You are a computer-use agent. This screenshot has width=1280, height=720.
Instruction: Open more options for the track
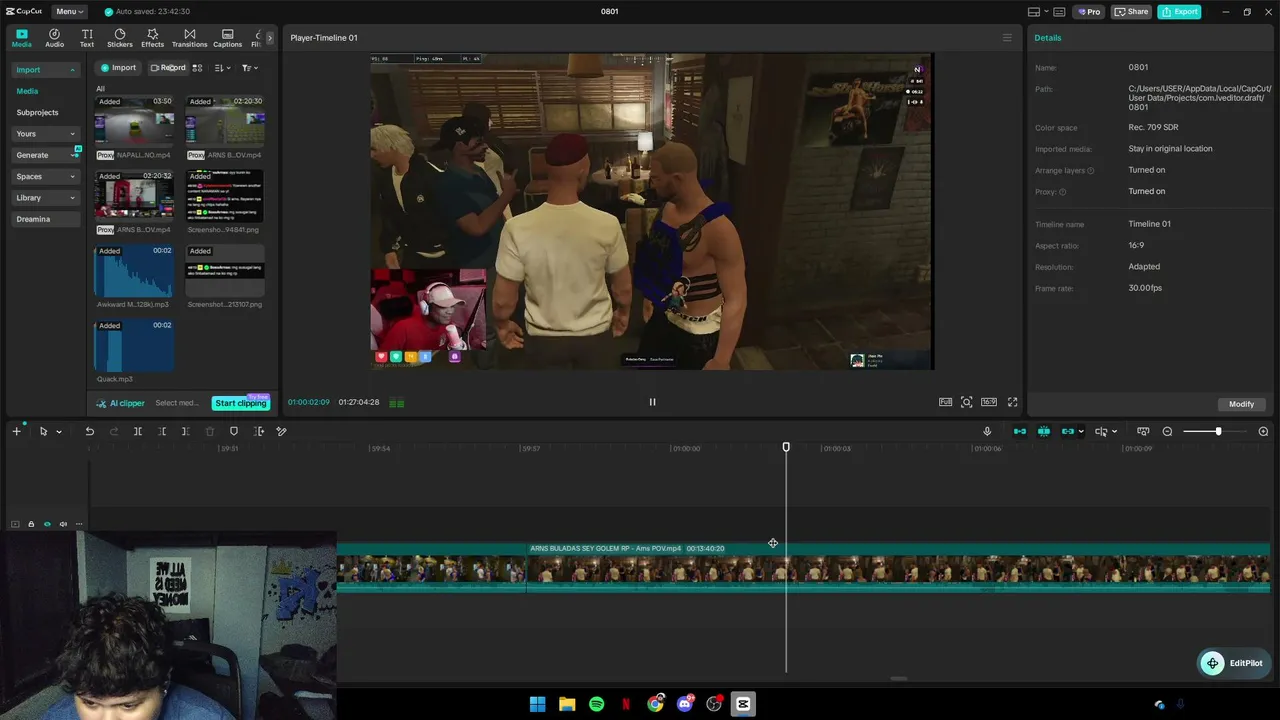coord(79,524)
